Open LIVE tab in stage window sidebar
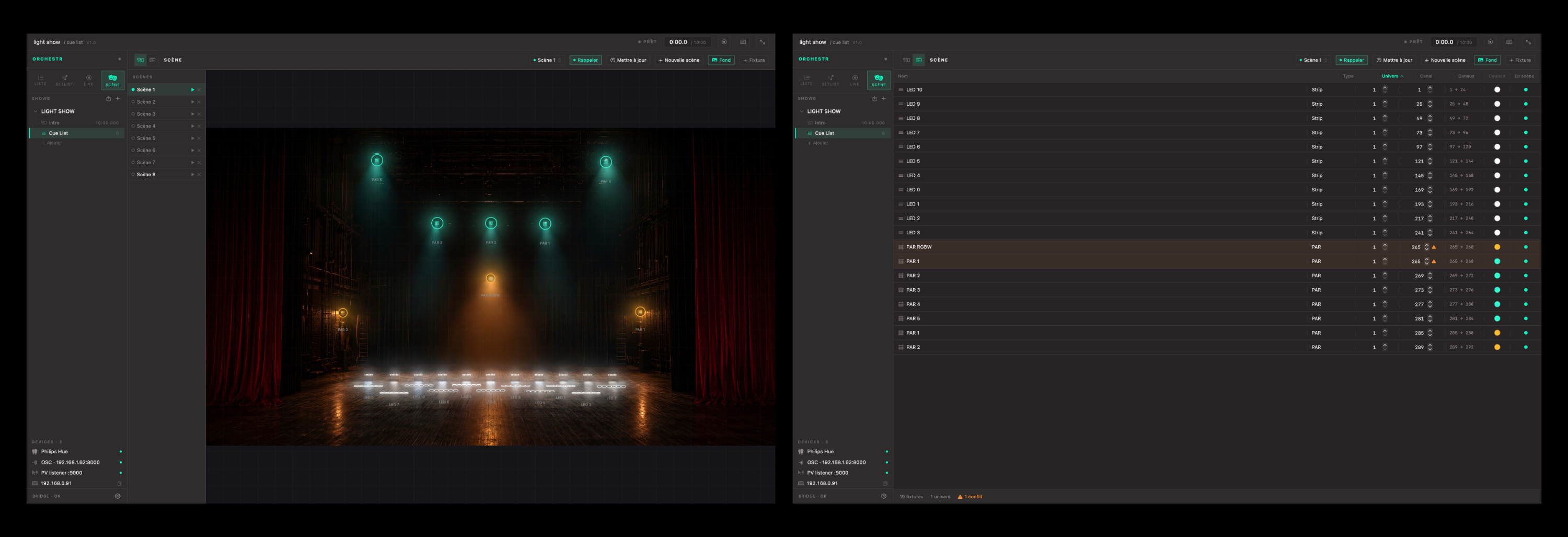The height and width of the screenshot is (537, 1568). pos(88,80)
